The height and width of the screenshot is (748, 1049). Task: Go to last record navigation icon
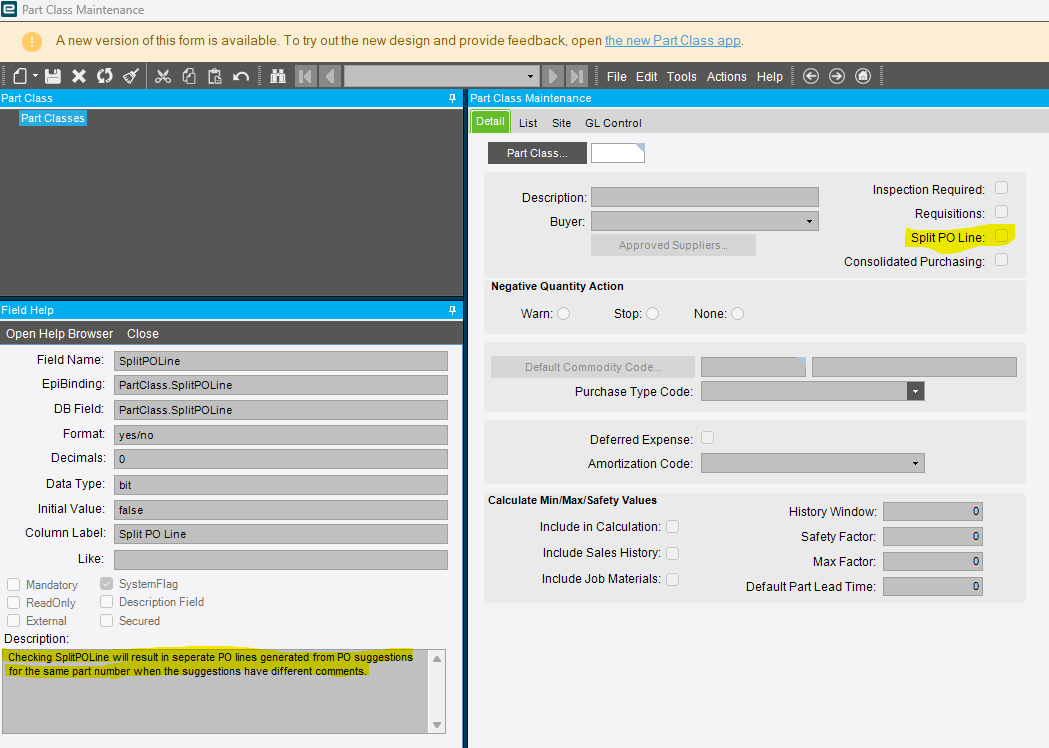(577, 76)
